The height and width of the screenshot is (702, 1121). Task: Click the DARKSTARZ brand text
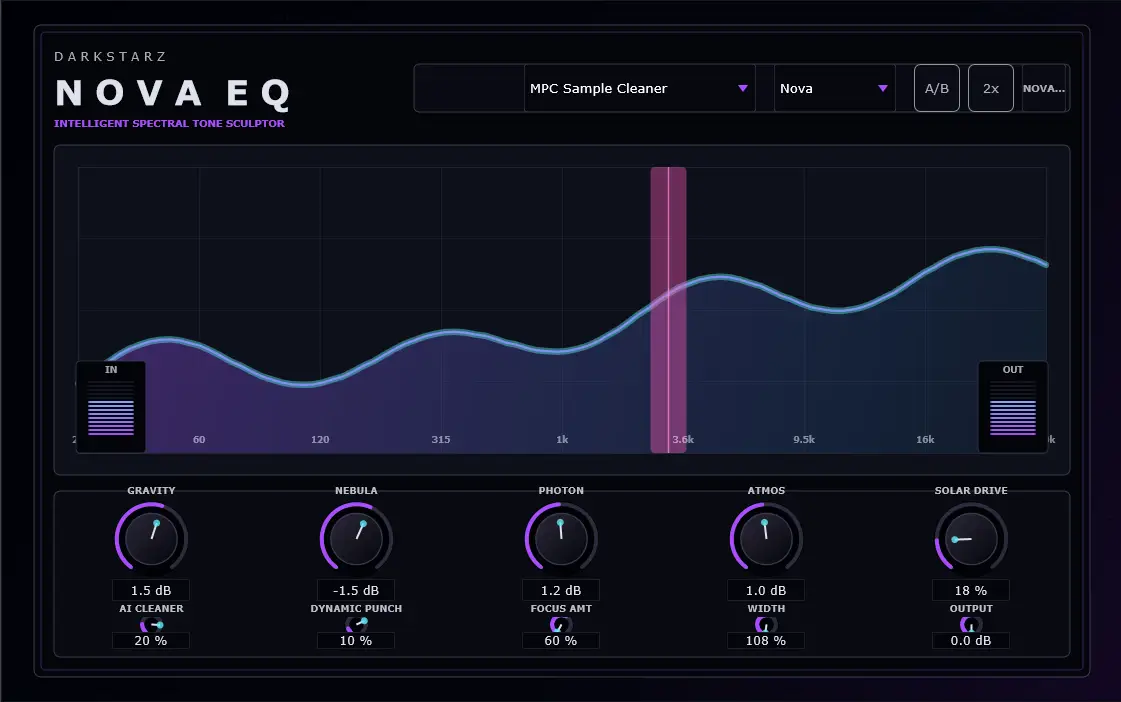pos(111,56)
